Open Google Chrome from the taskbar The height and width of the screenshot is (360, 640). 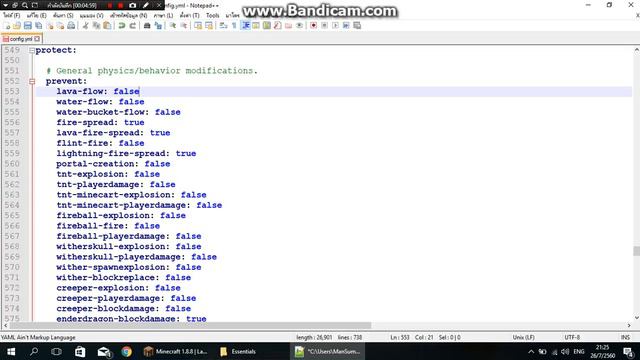tap(127, 351)
